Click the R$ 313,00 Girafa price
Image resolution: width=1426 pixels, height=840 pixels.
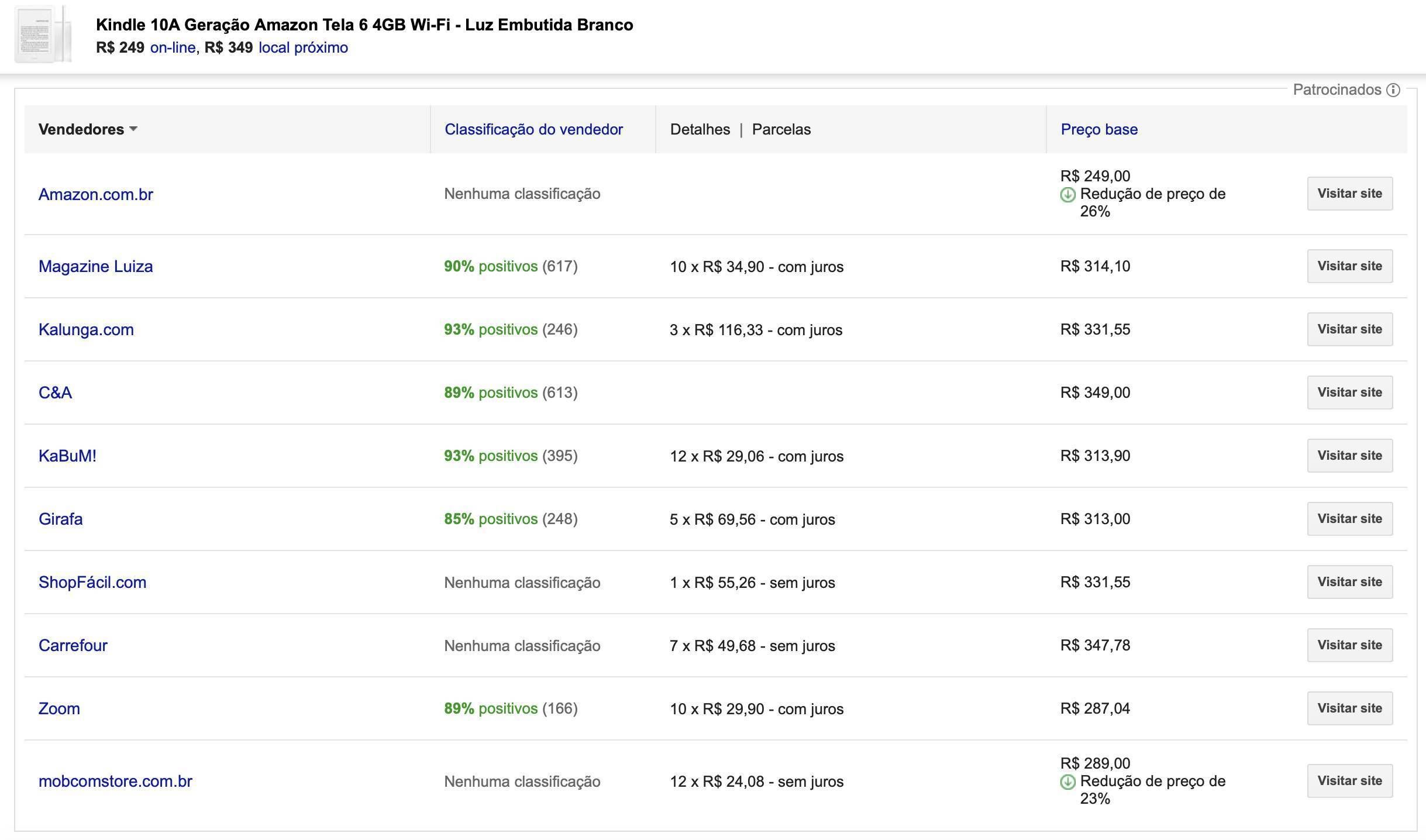1096,519
